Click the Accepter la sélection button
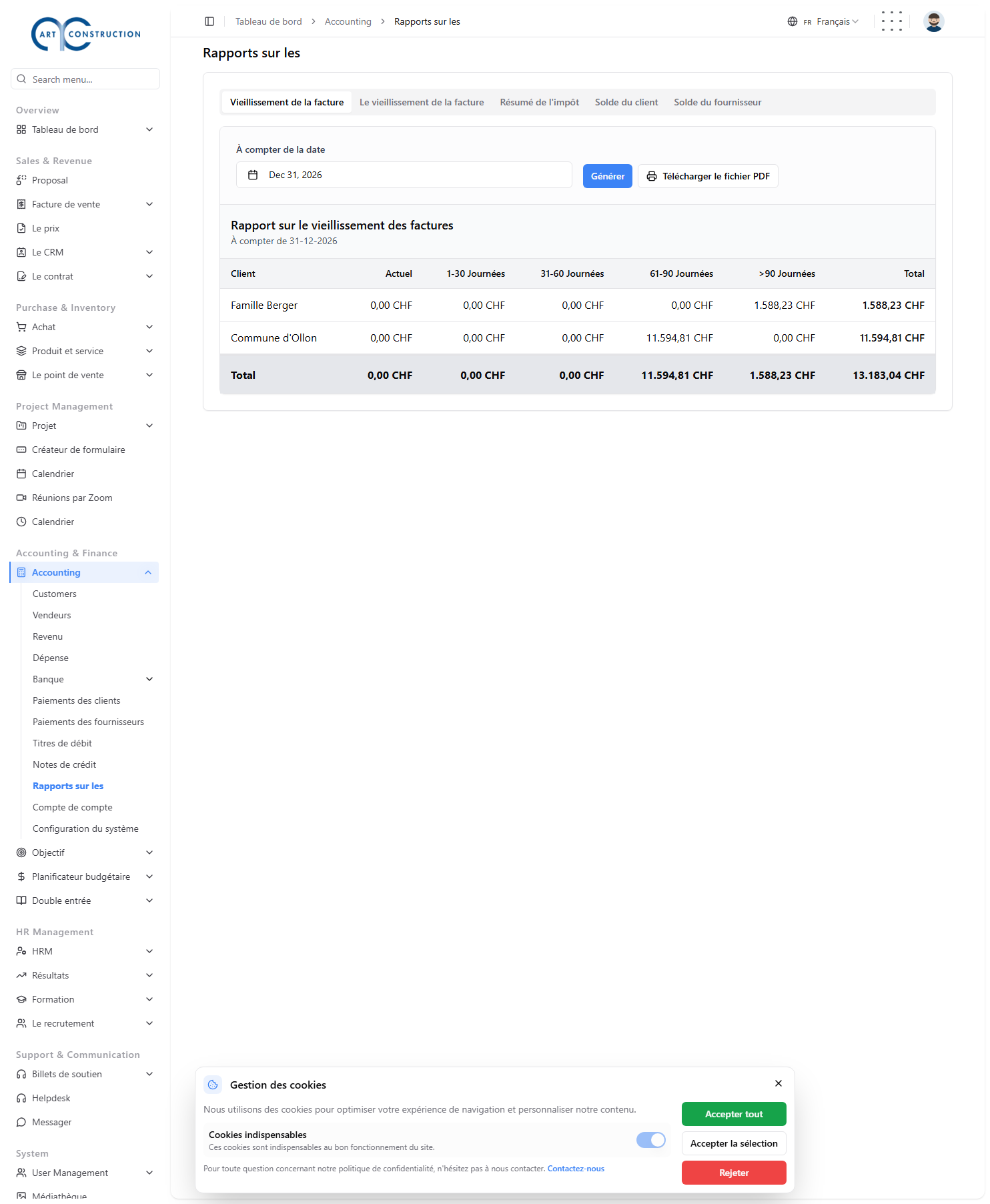Screen dimensions: 990x1204 click(734, 1143)
